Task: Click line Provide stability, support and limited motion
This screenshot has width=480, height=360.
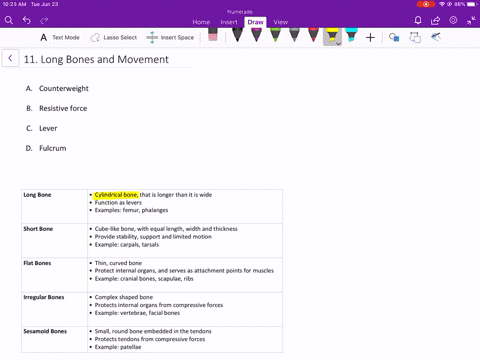Action: pos(153,237)
